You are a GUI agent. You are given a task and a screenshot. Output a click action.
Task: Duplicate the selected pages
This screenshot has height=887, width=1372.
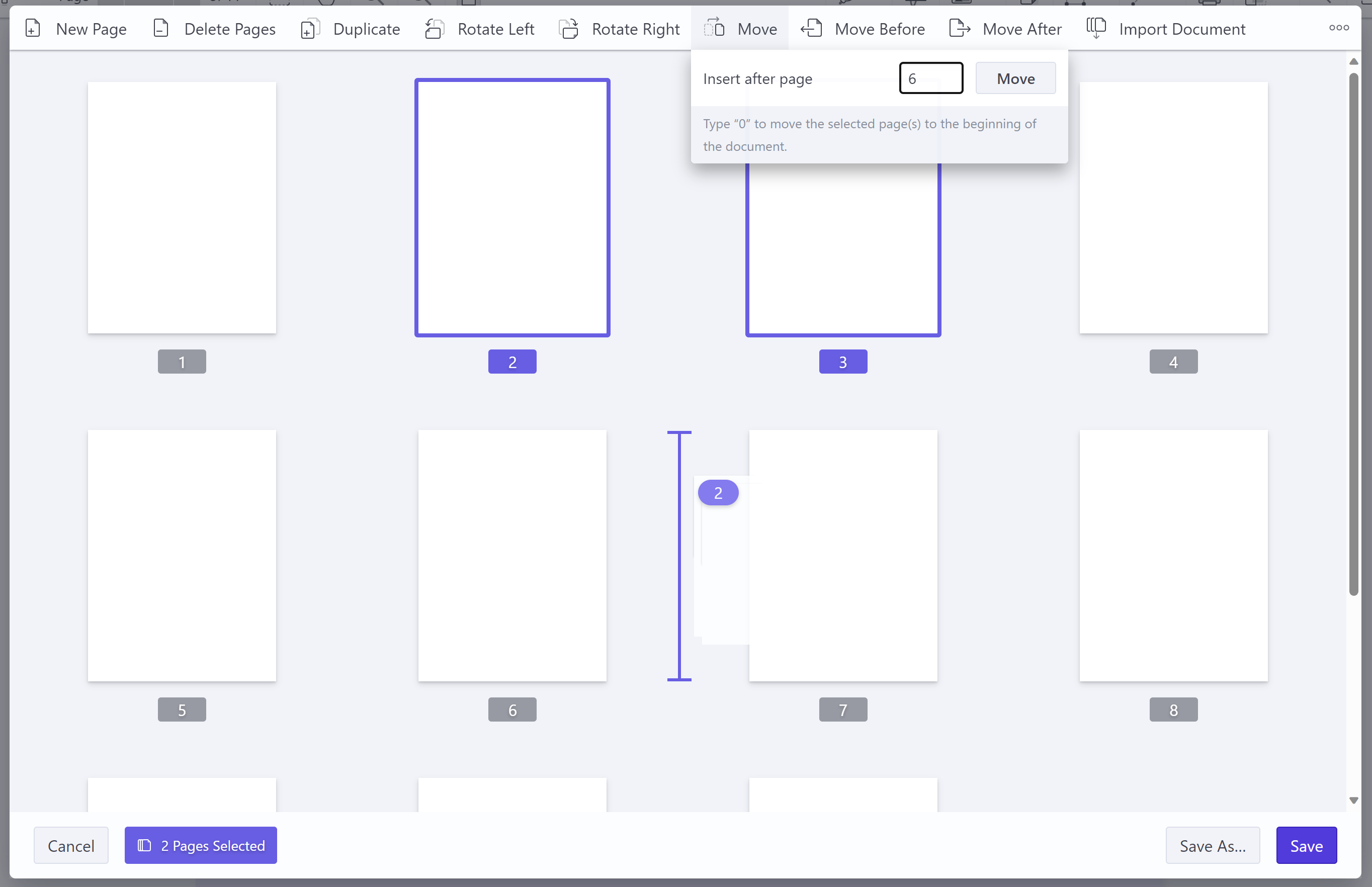point(310,28)
